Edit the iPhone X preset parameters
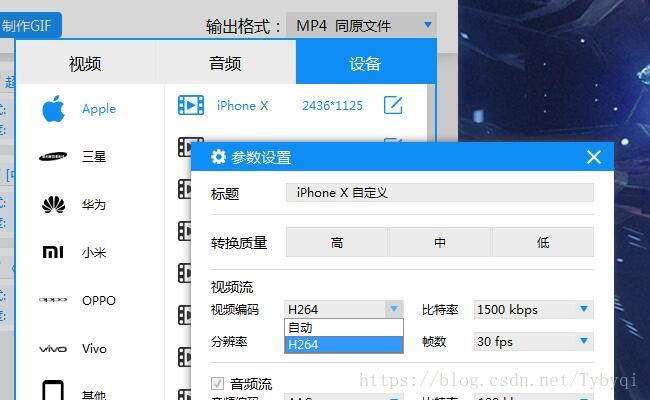The width and height of the screenshot is (650, 400). (x=393, y=105)
